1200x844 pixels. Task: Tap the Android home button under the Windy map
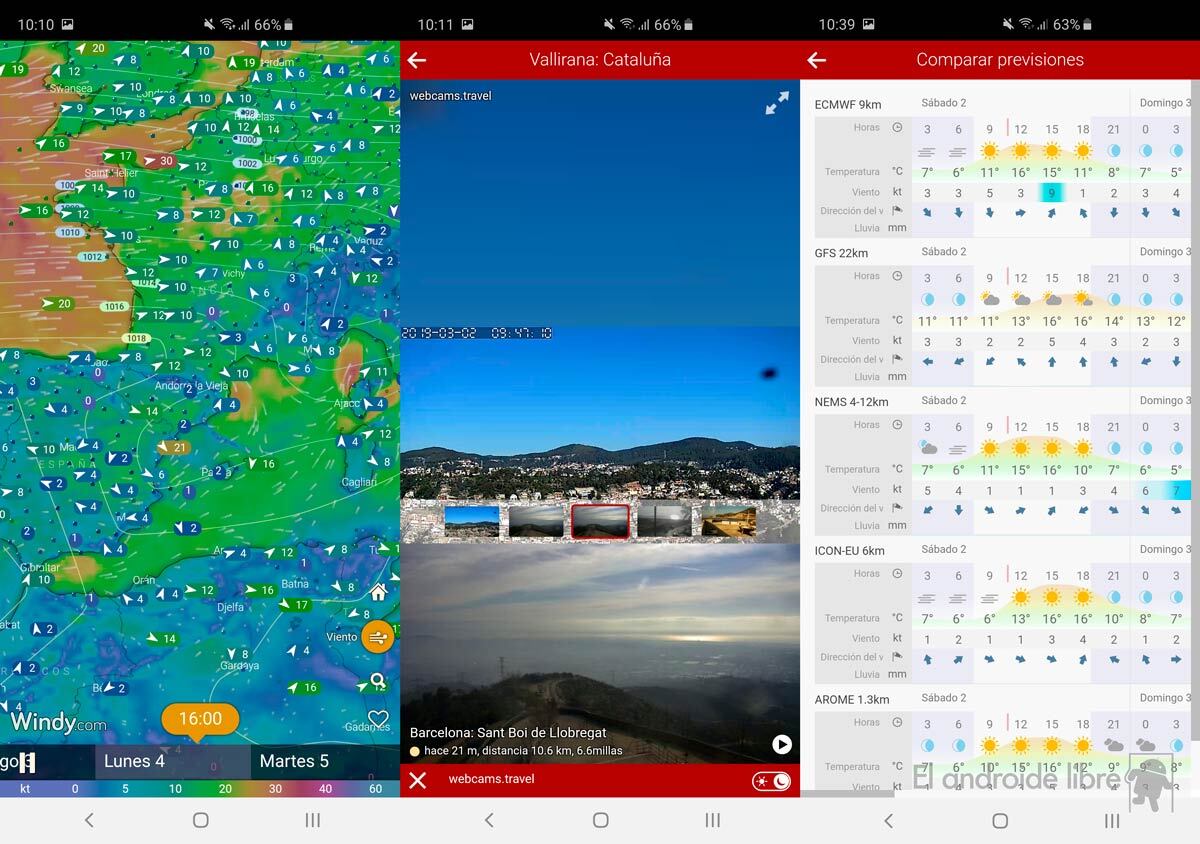tap(200, 820)
